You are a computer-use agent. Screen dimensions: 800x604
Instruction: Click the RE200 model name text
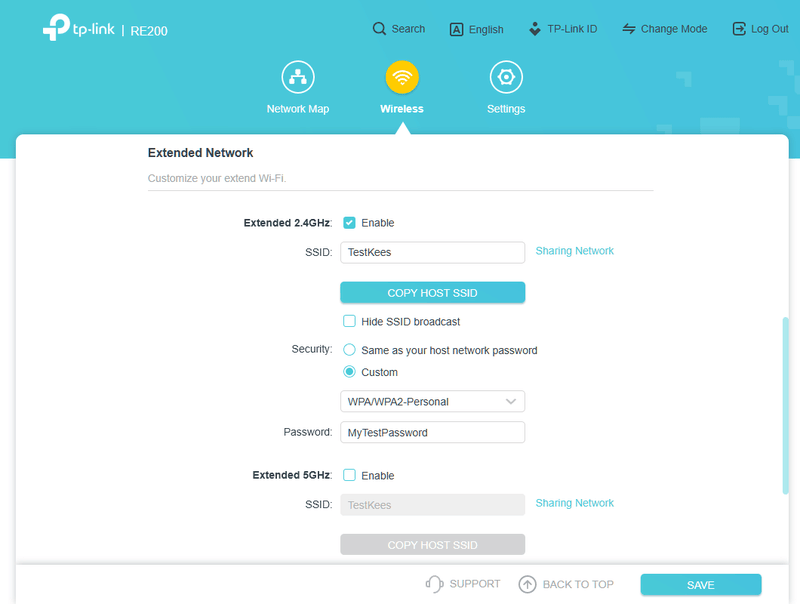click(149, 31)
